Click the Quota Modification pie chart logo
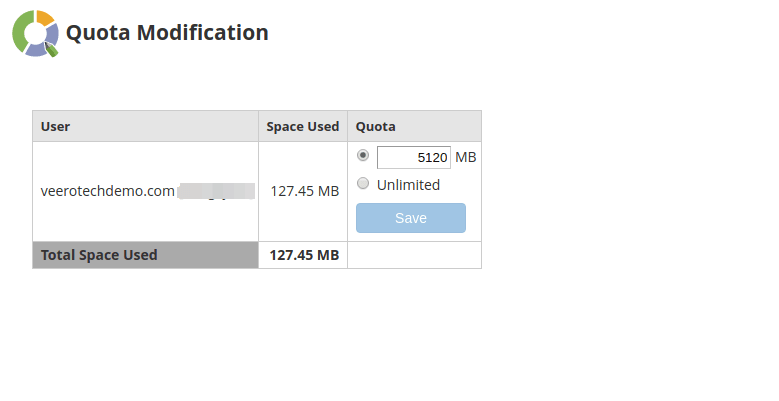Viewport: 779px width, 401px height. [x=36, y=33]
